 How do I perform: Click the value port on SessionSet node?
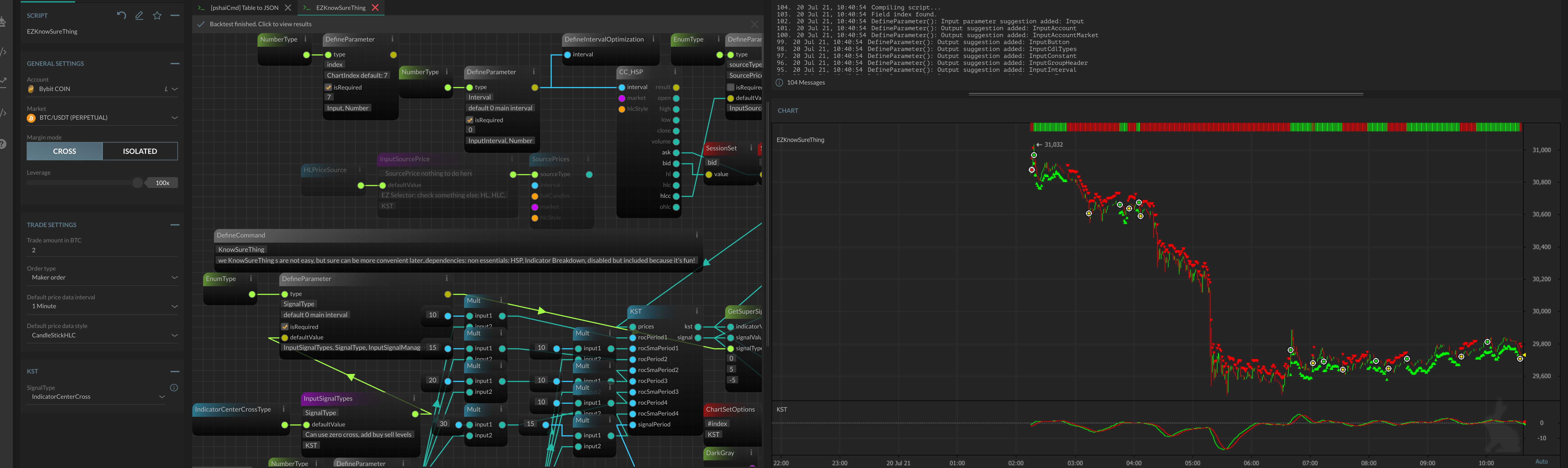pos(709,174)
